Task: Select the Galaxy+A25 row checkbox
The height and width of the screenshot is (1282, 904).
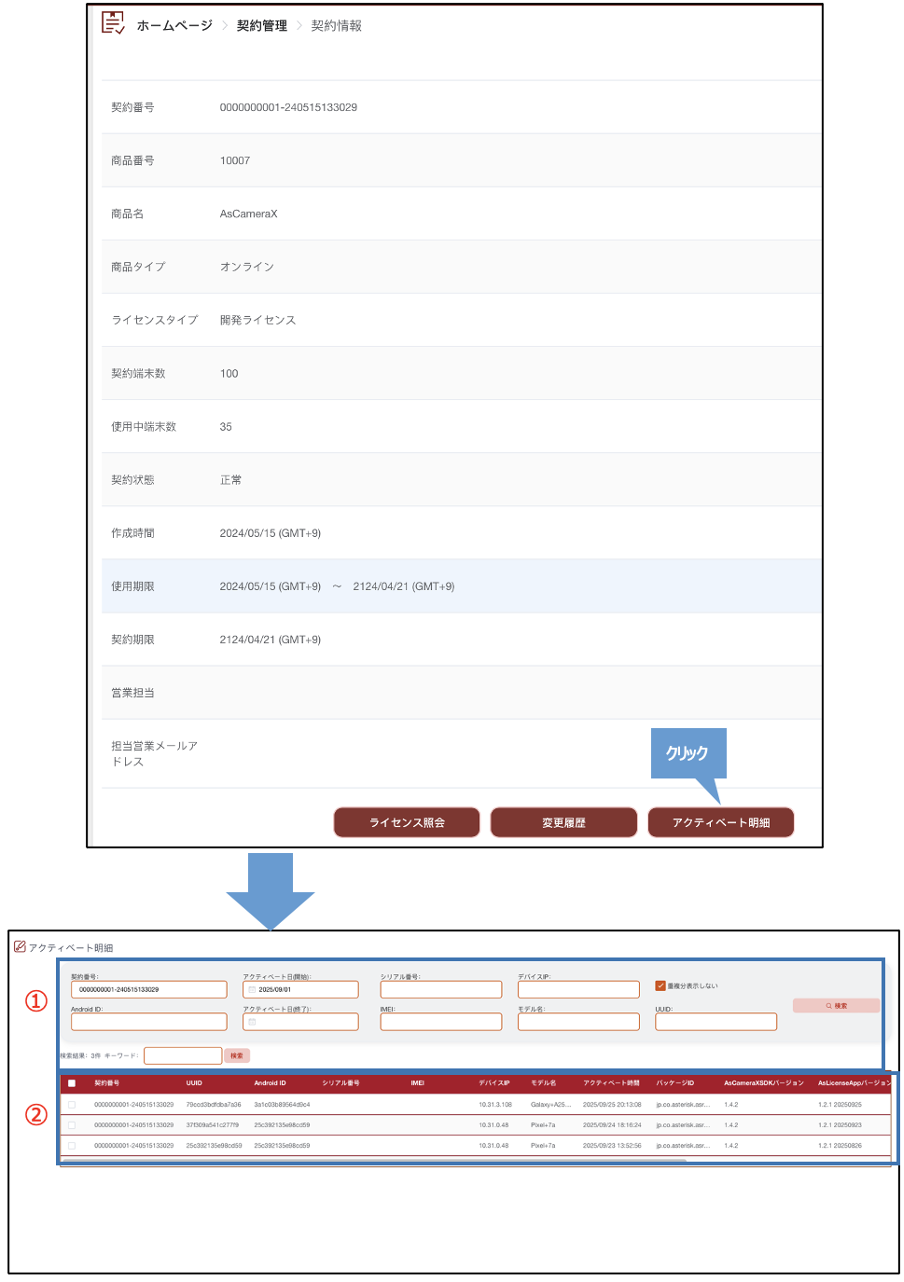Action: 71,1104
